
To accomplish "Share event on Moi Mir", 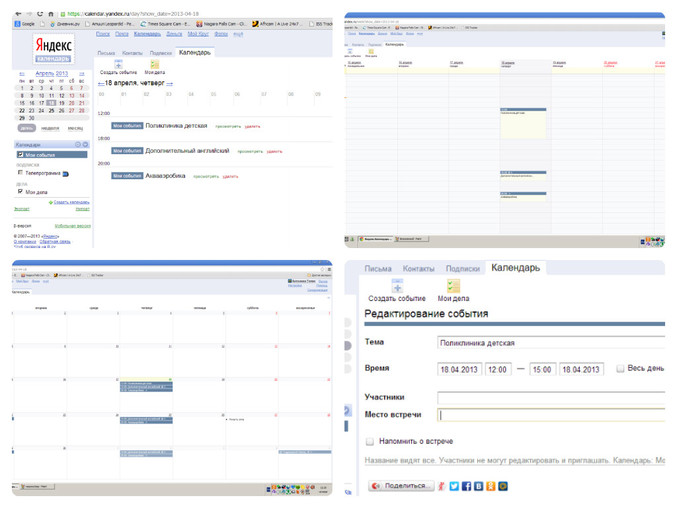I will click(x=503, y=486).
